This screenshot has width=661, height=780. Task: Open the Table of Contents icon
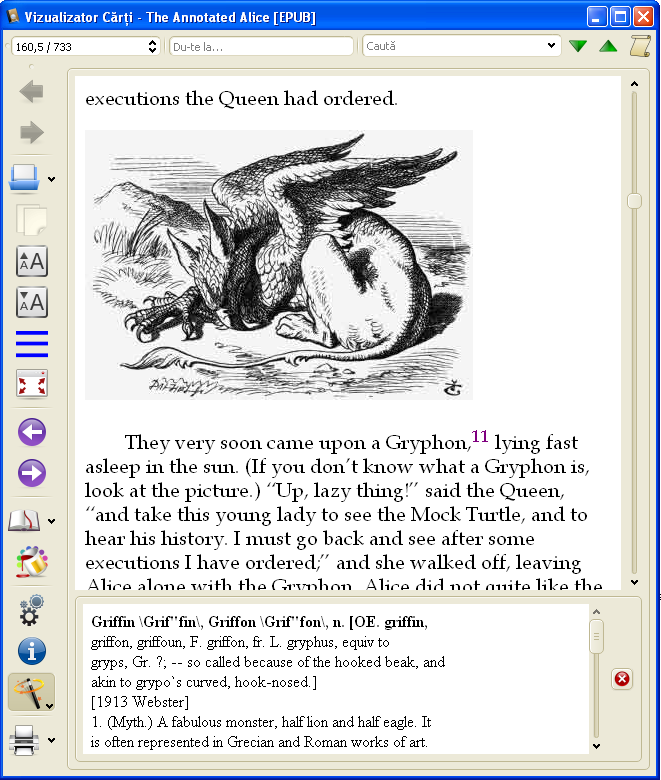point(32,344)
